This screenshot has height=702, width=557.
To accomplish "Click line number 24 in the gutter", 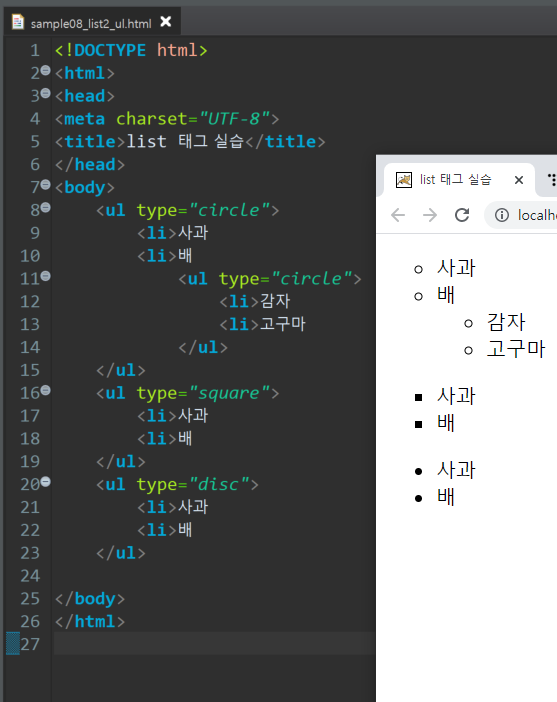I will [30, 576].
